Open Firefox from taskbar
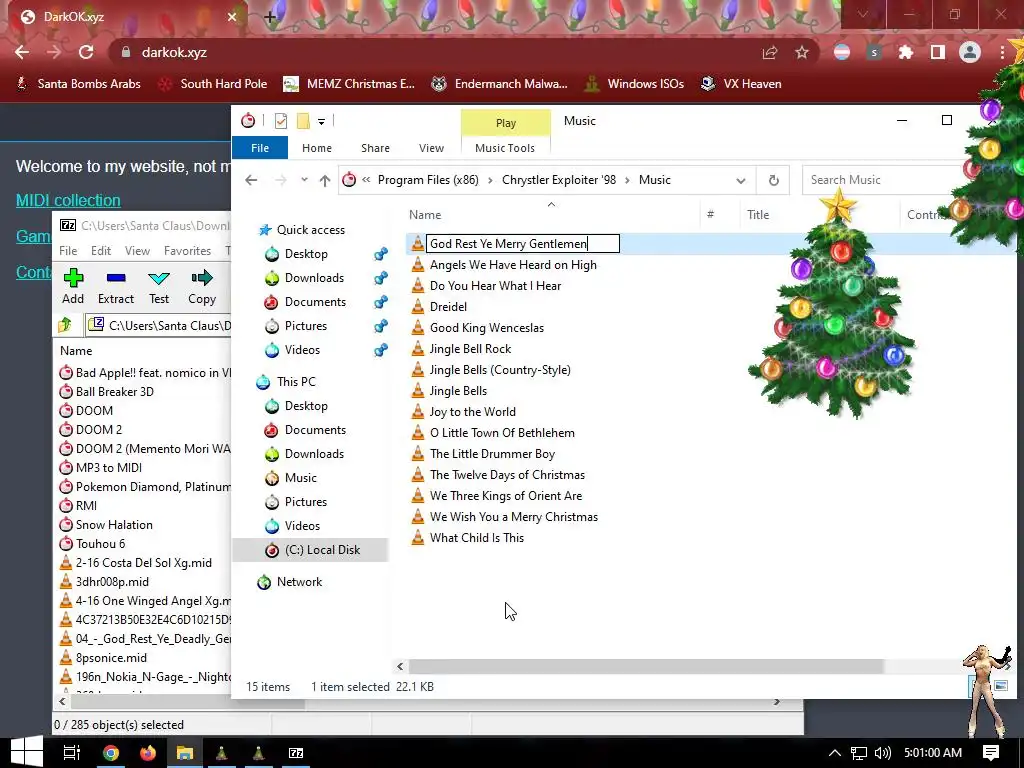 (148, 752)
